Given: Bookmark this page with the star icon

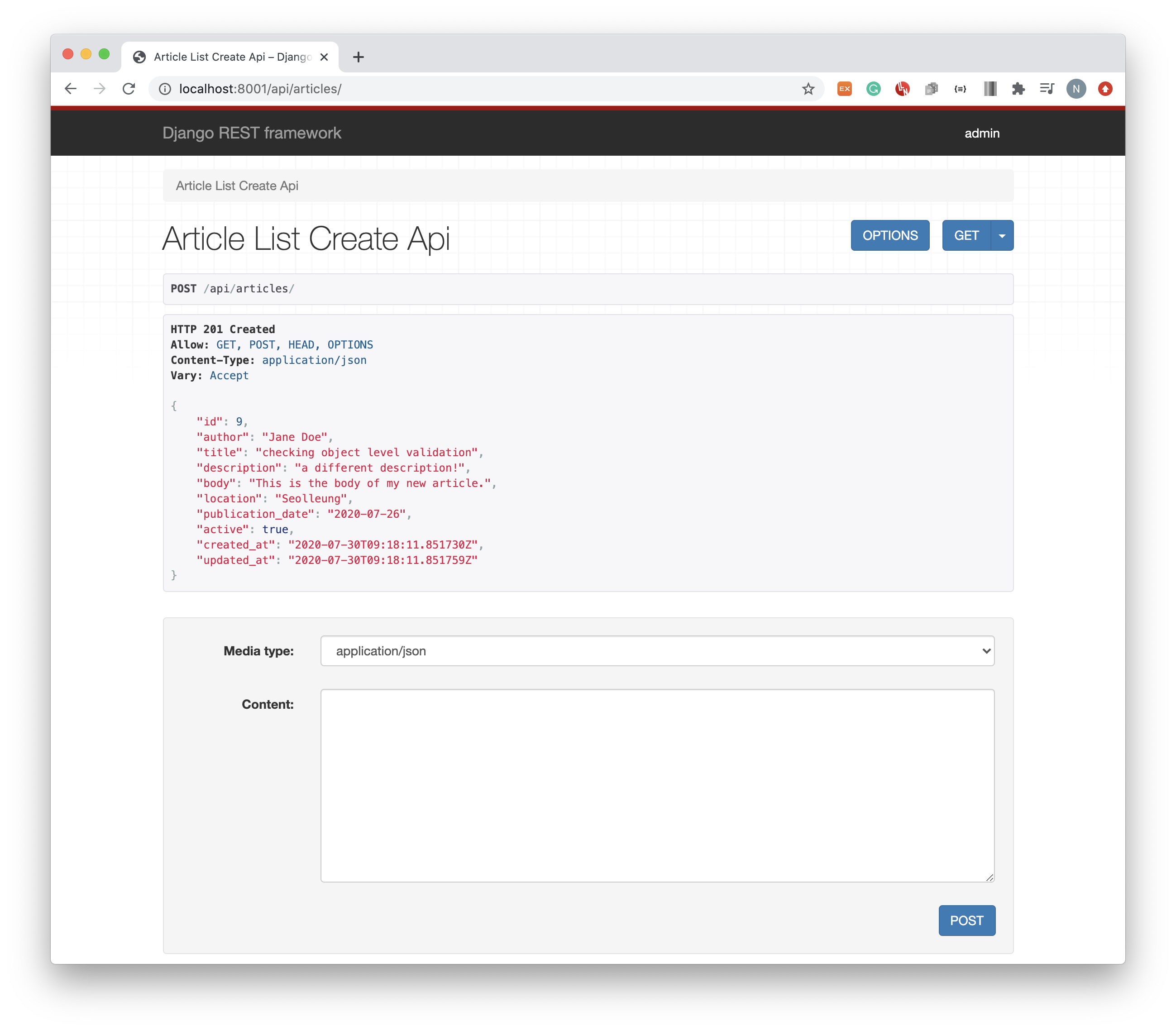Looking at the screenshot, I should tap(808, 89).
